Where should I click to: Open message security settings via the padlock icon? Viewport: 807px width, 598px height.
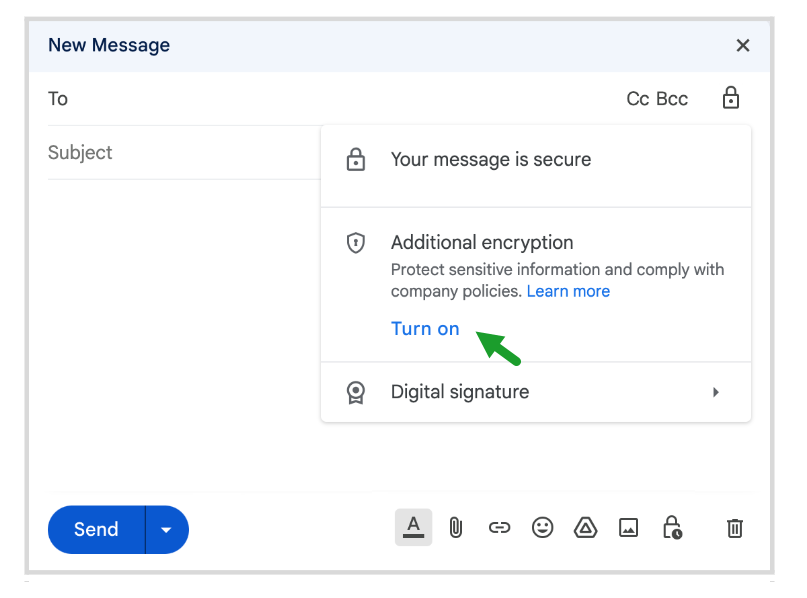click(731, 98)
